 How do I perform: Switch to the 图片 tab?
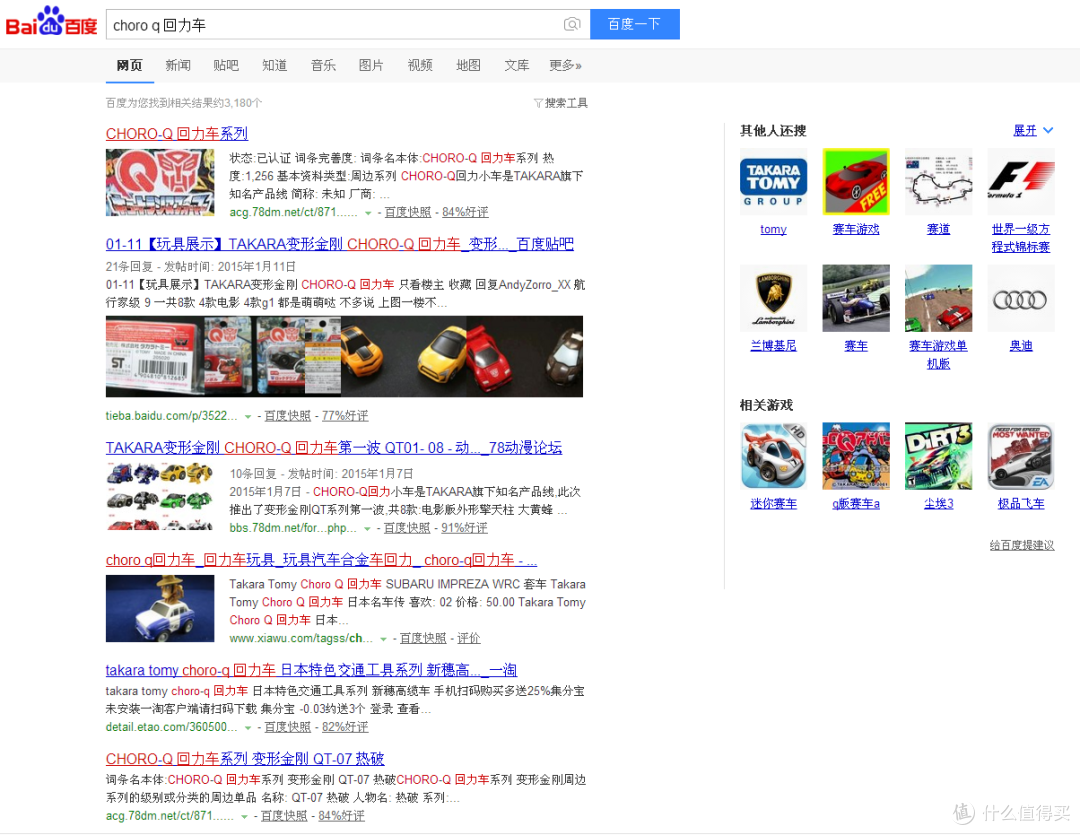(371, 65)
